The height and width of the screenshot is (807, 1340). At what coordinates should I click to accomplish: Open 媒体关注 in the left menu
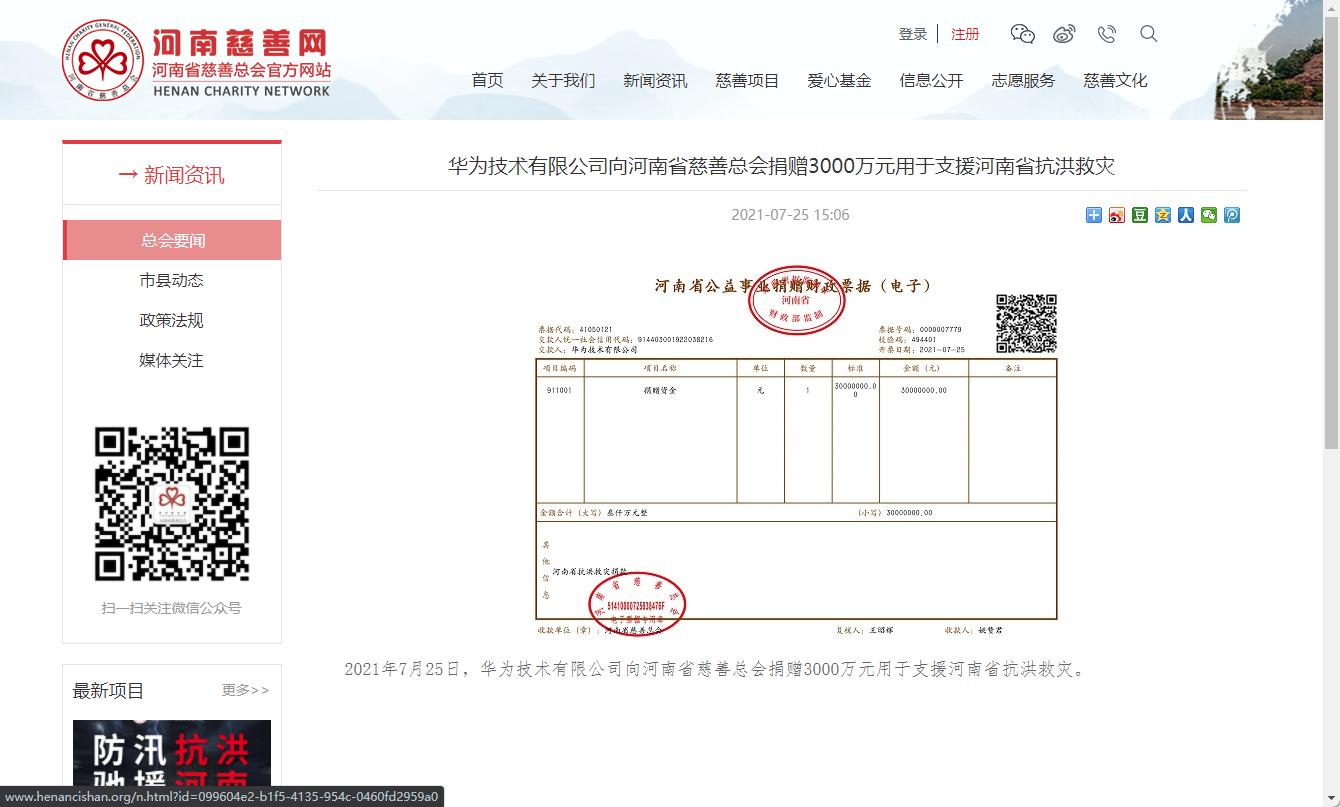(171, 360)
